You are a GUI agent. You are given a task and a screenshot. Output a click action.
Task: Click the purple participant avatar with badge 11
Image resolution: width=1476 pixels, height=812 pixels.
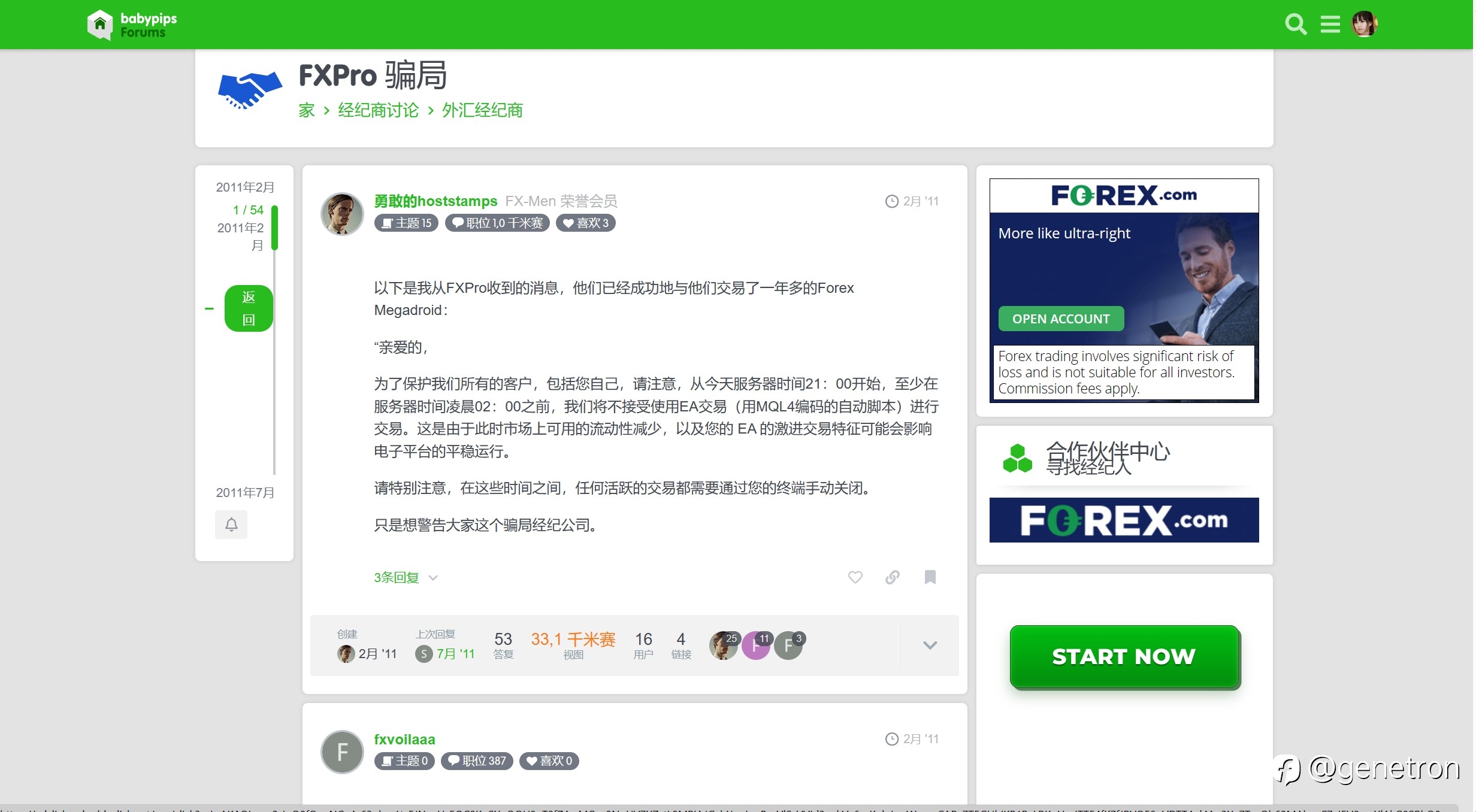(x=756, y=646)
